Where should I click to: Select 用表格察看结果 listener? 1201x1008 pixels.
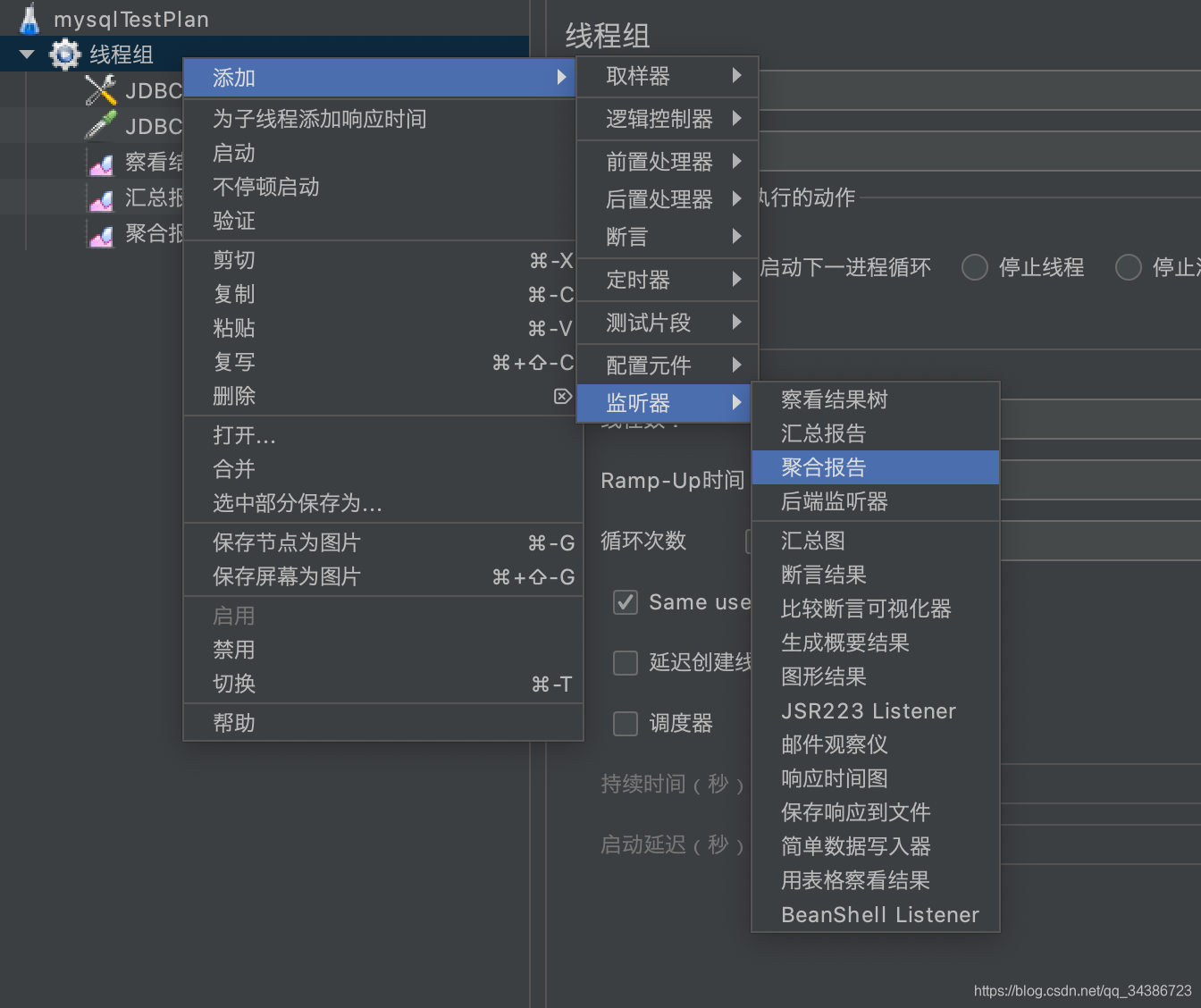pos(876,880)
